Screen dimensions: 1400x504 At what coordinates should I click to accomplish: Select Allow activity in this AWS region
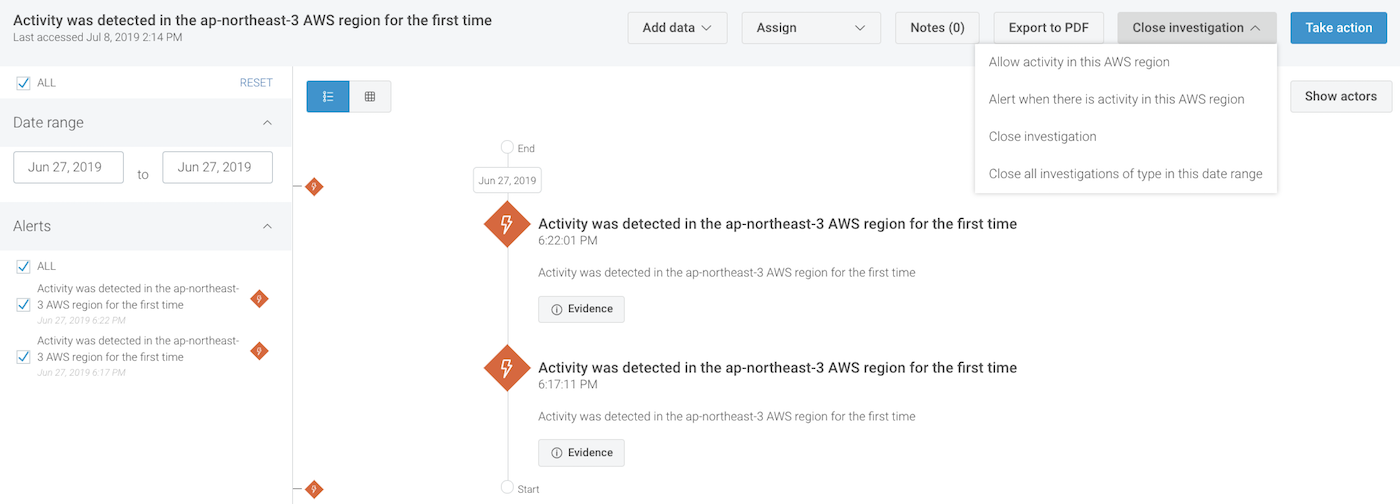point(1079,62)
